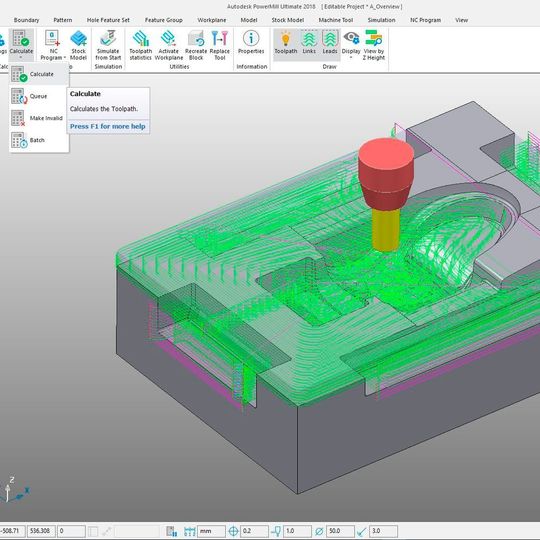Click Recreate Block icon
This screenshot has width=540, height=540.
(x=196, y=39)
